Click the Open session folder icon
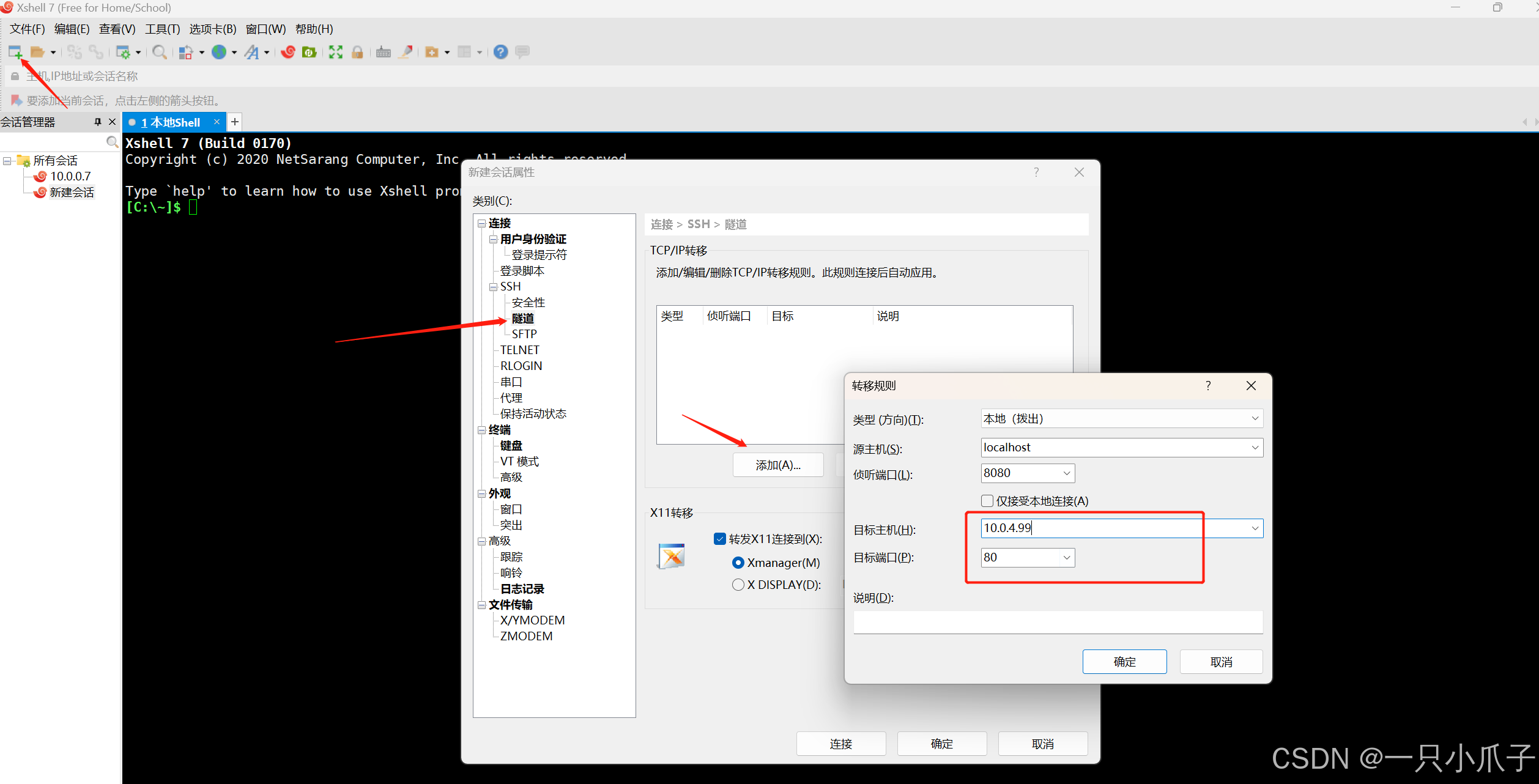 click(x=37, y=53)
